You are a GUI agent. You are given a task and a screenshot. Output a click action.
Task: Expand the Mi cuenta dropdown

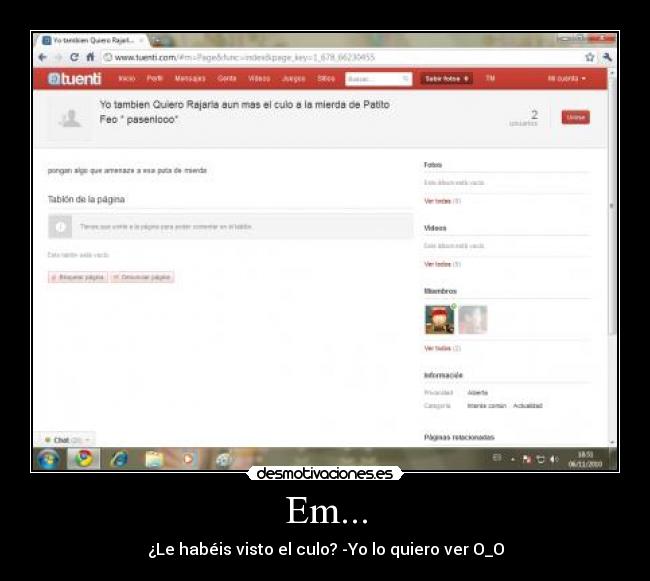point(566,78)
